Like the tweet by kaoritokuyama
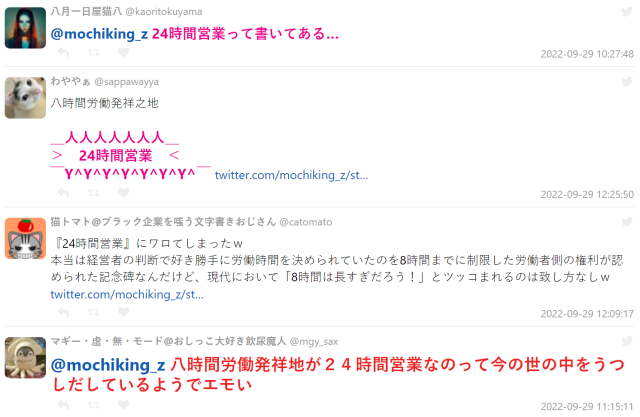 click(x=123, y=52)
